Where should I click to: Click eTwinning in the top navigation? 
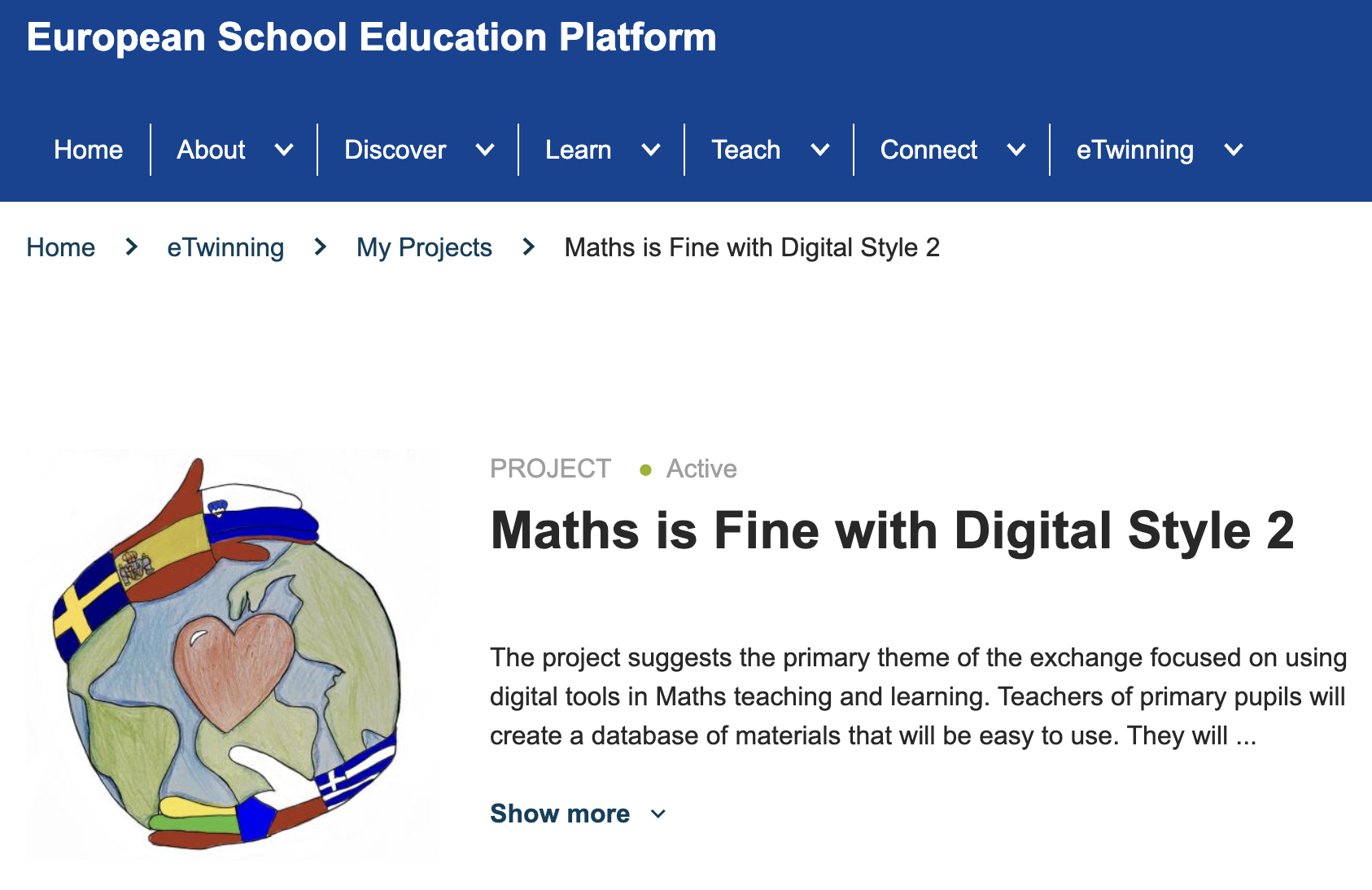[x=1134, y=150]
